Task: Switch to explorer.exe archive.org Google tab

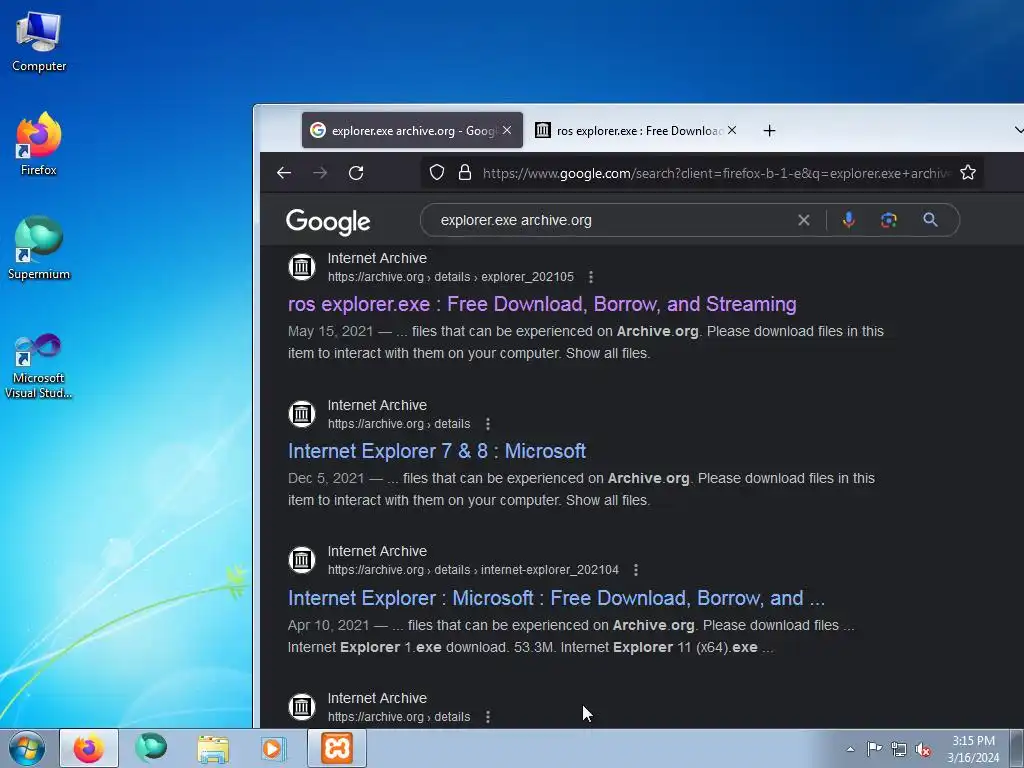Action: coord(412,131)
